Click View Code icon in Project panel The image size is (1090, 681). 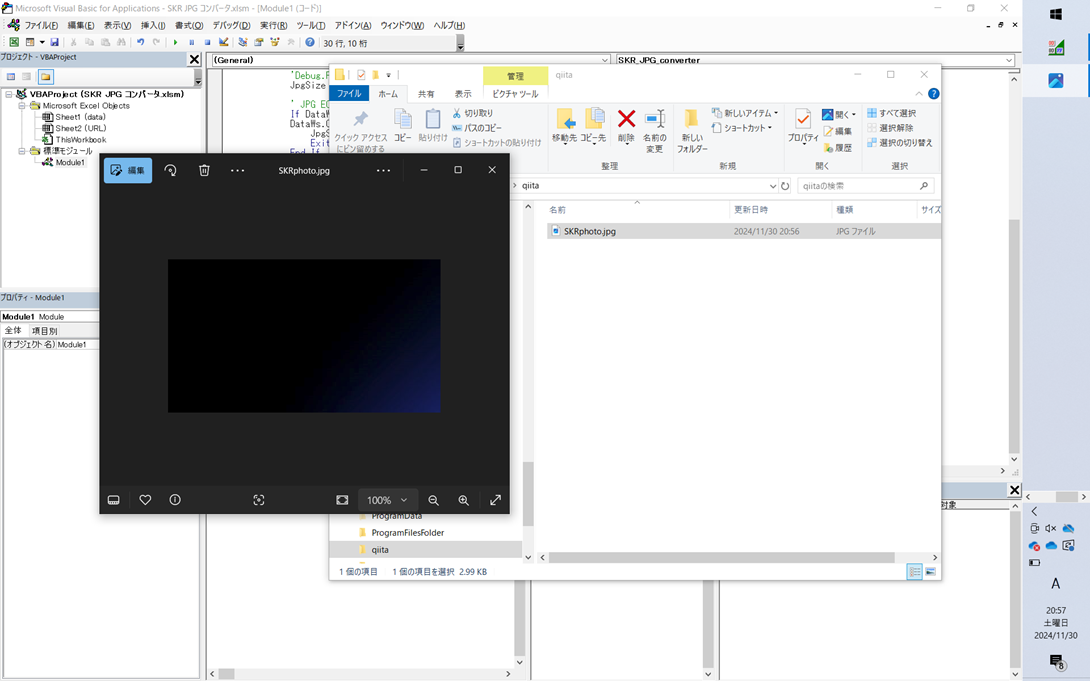(x=11, y=76)
